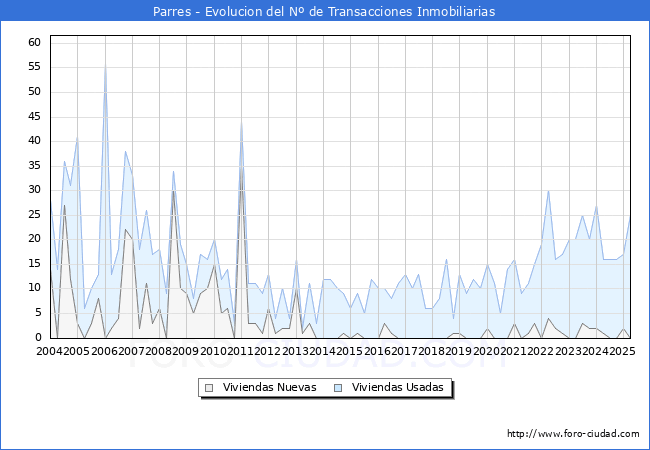The width and height of the screenshot is (650, 450).
Task: Click the y-axis label 15
Action: [35, 263]
